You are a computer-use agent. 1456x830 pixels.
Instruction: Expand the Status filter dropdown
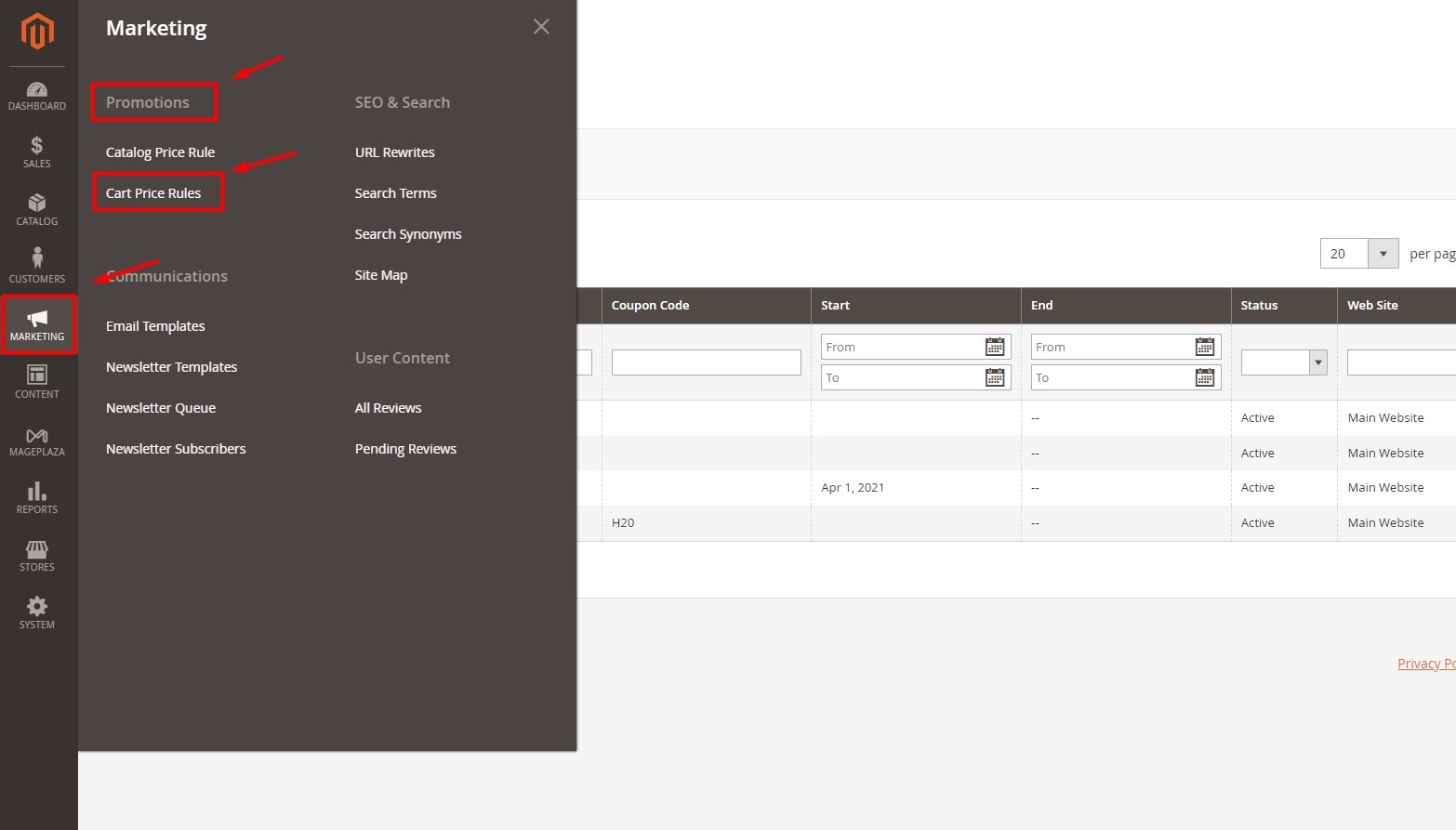click(1317, 362)
